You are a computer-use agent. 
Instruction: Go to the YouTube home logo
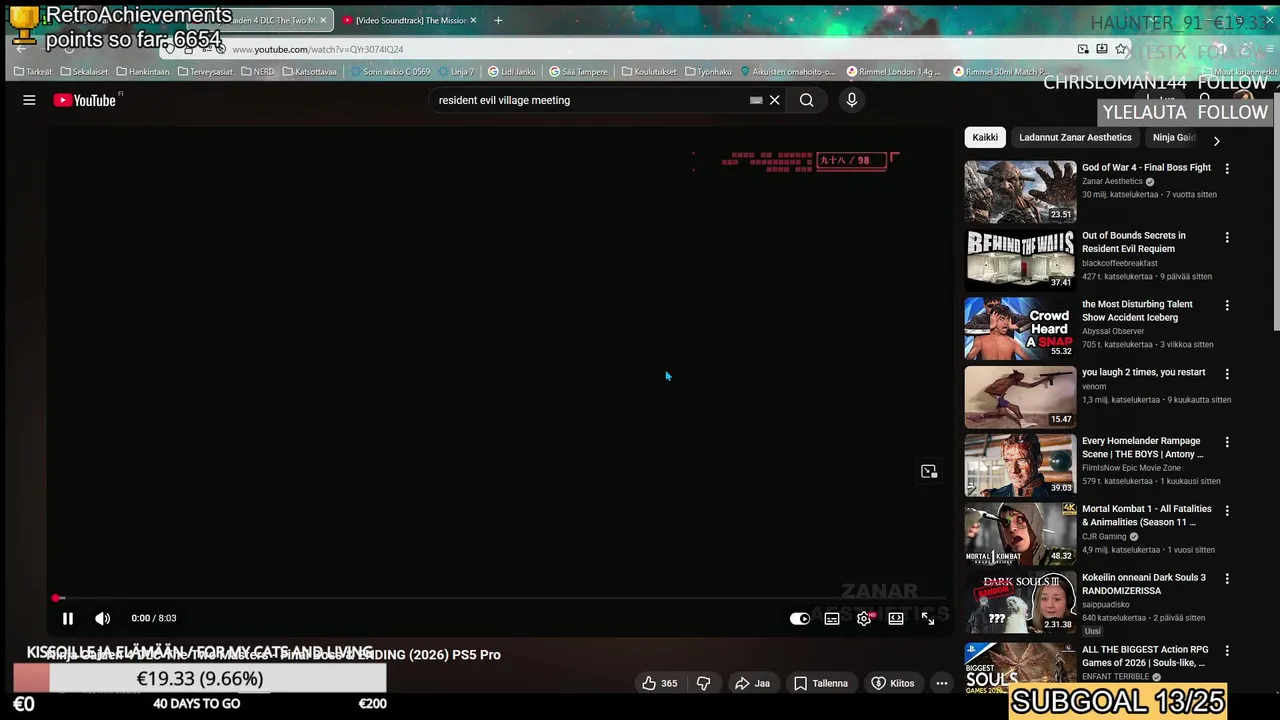tap(85, 100)
